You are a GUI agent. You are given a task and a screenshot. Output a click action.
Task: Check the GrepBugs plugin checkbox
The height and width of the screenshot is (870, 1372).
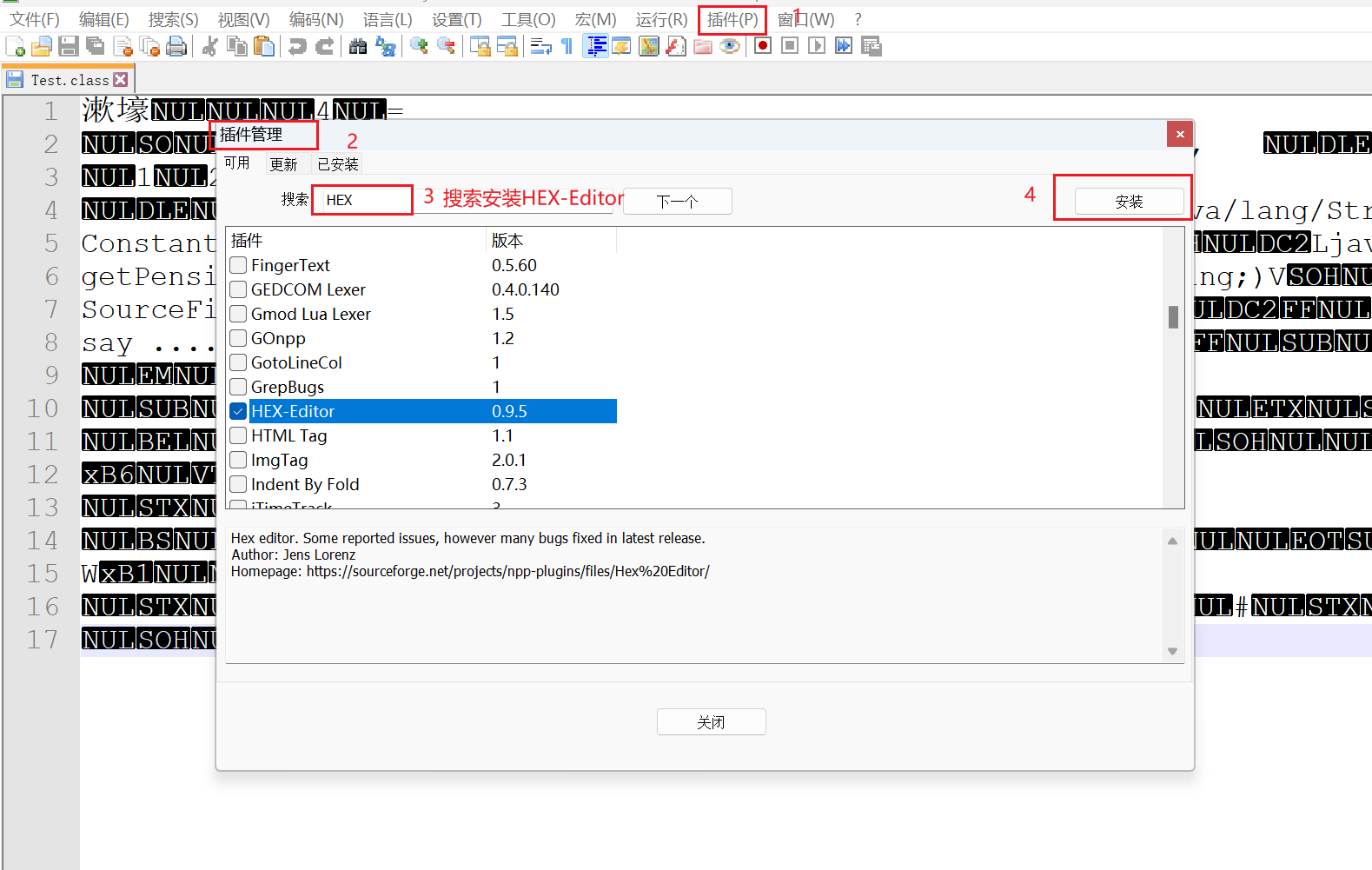(238, 387)
